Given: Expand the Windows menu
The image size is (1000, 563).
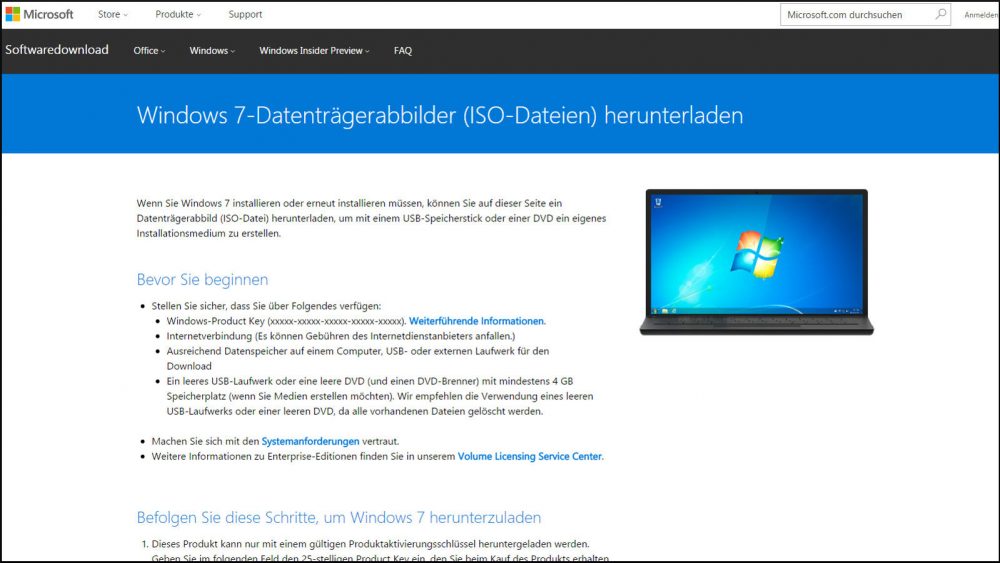Looking at the screenshot, I should point(212,50).
